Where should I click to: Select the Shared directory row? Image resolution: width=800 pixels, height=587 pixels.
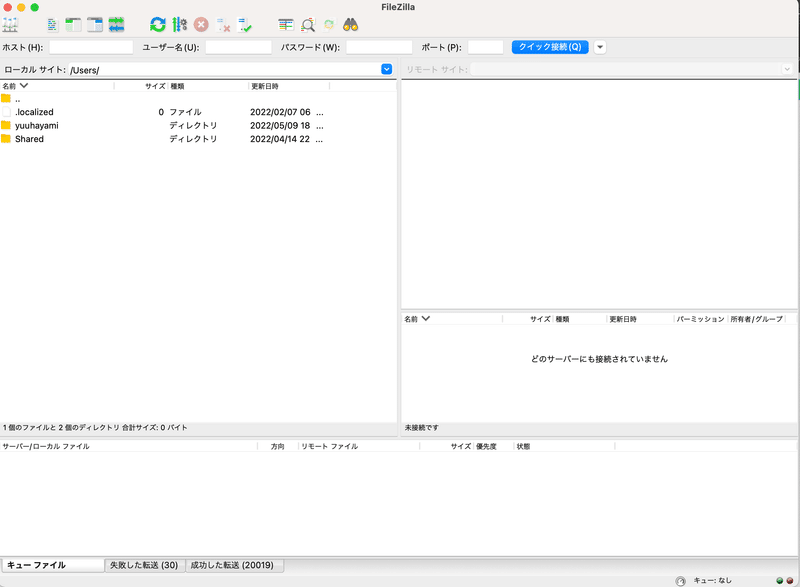point(198,139)
